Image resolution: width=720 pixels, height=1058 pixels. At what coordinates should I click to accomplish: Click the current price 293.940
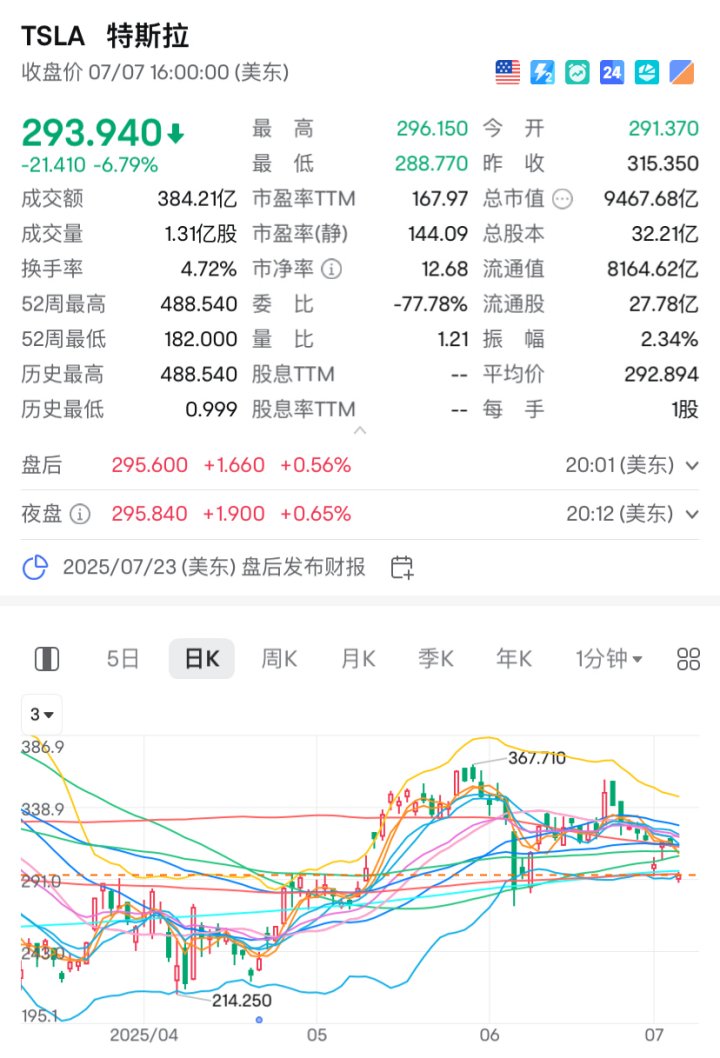click(92, 133)
